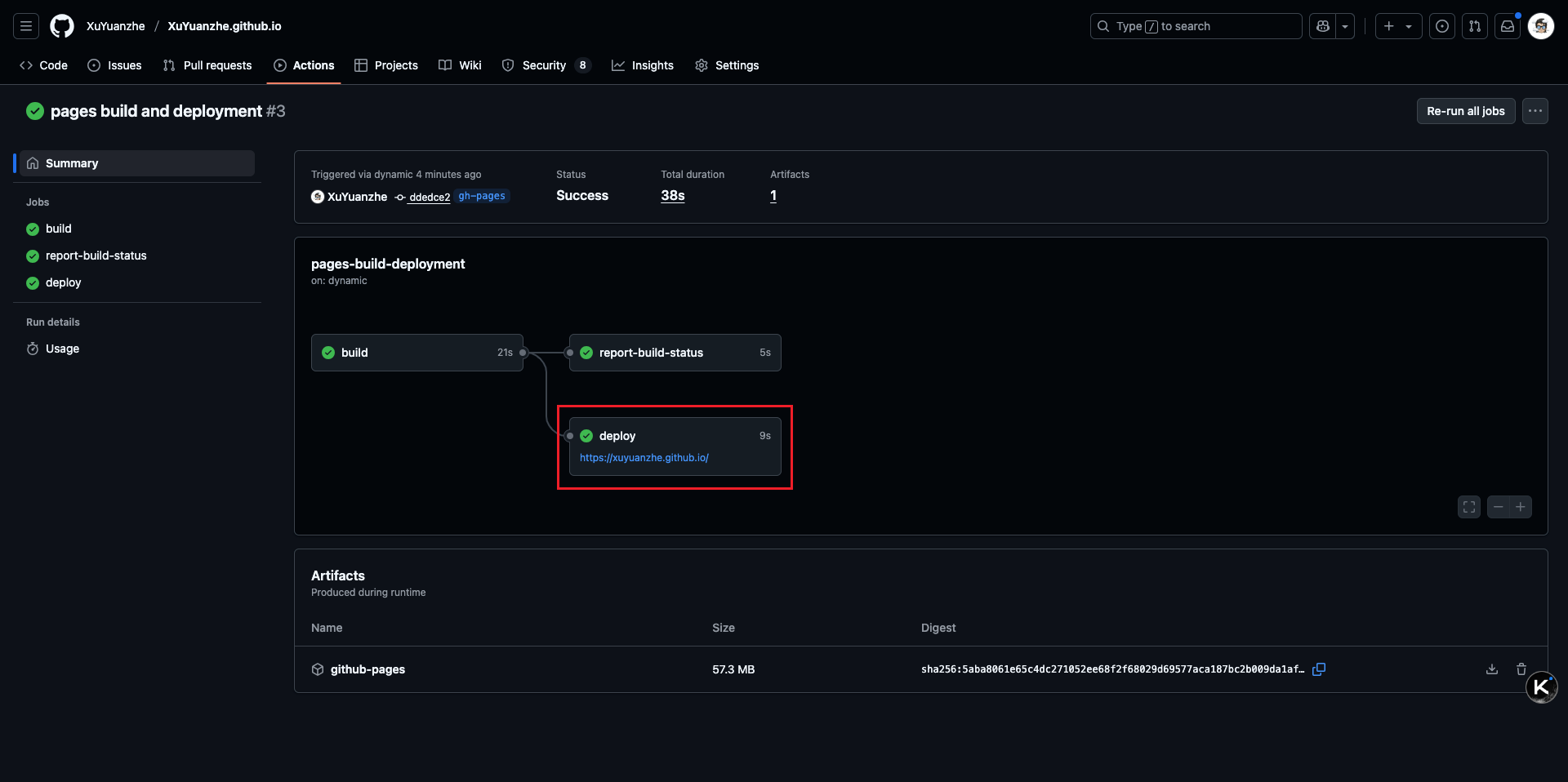Viewport: 1568px width, 782px height.
Task: Select the Actions tab
Action: point(304,65)
